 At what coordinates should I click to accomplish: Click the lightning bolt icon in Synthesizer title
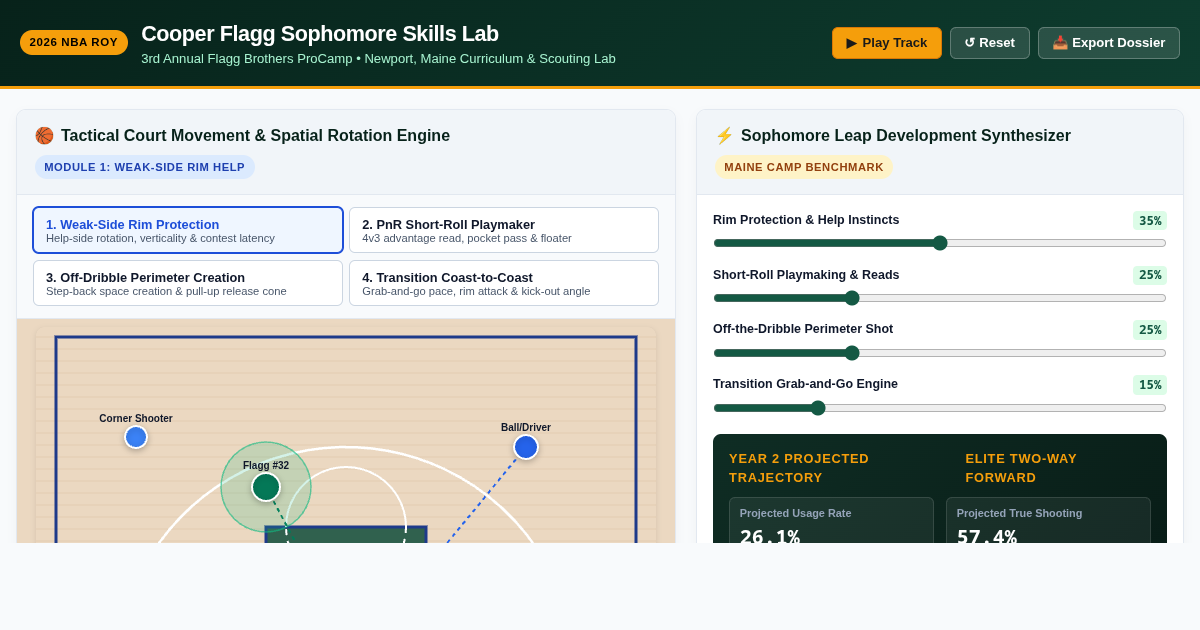[x=724, y=136]
